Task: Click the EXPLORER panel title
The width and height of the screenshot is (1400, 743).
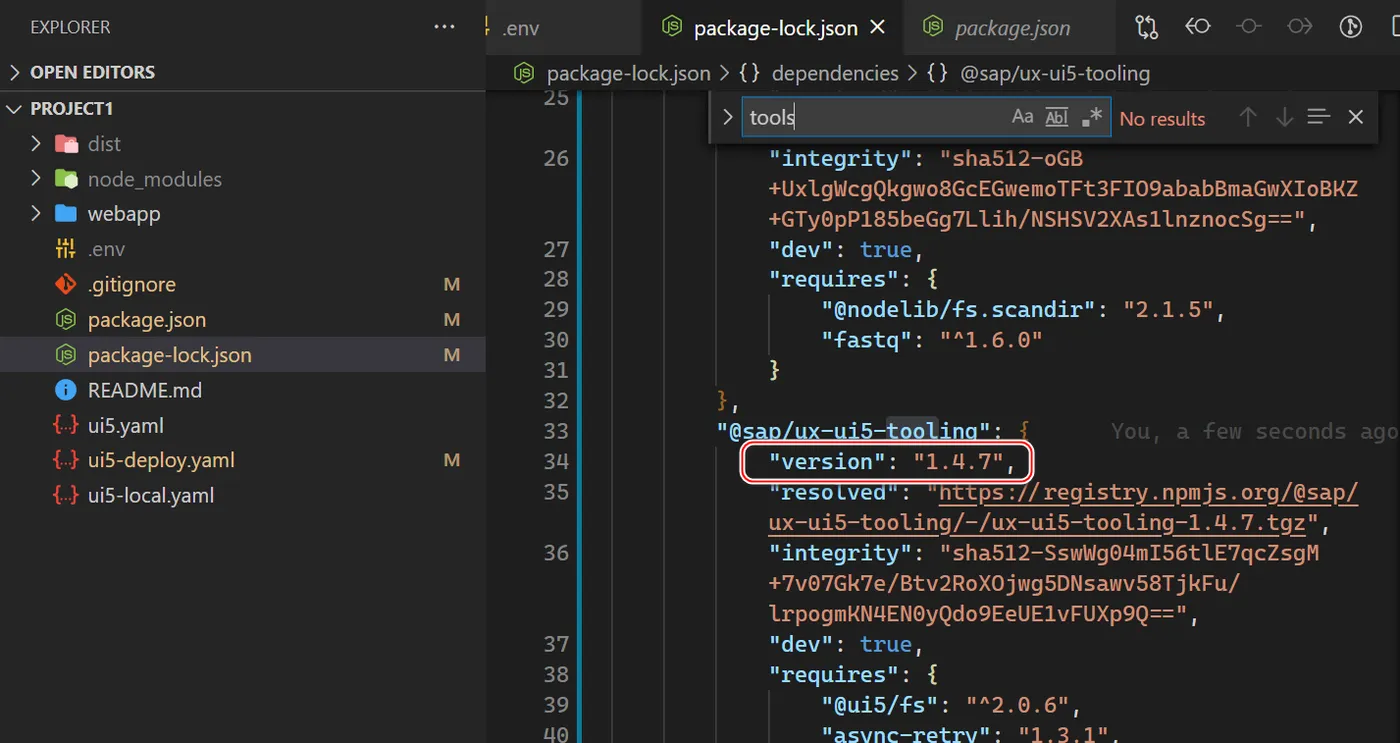Action: (70, 27)
